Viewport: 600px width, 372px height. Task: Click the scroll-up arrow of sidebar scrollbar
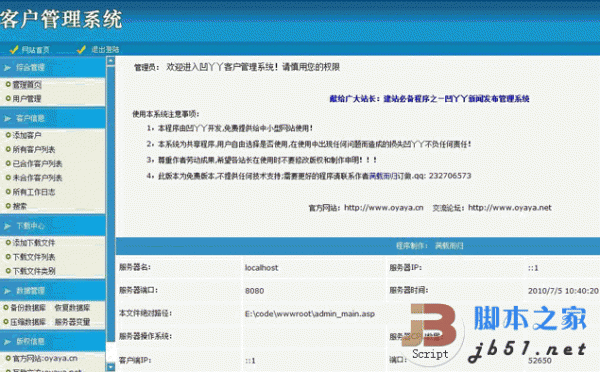111,60
